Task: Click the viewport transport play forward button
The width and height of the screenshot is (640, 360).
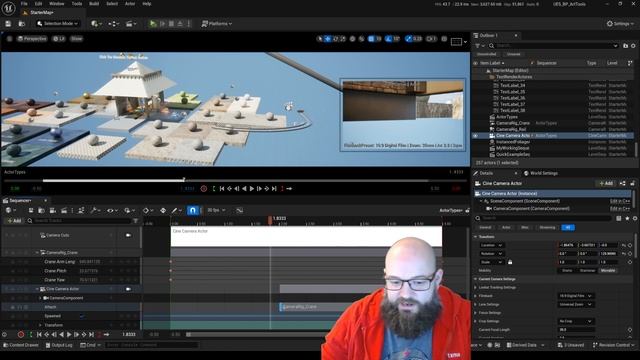Action: [x=252, y=189]
